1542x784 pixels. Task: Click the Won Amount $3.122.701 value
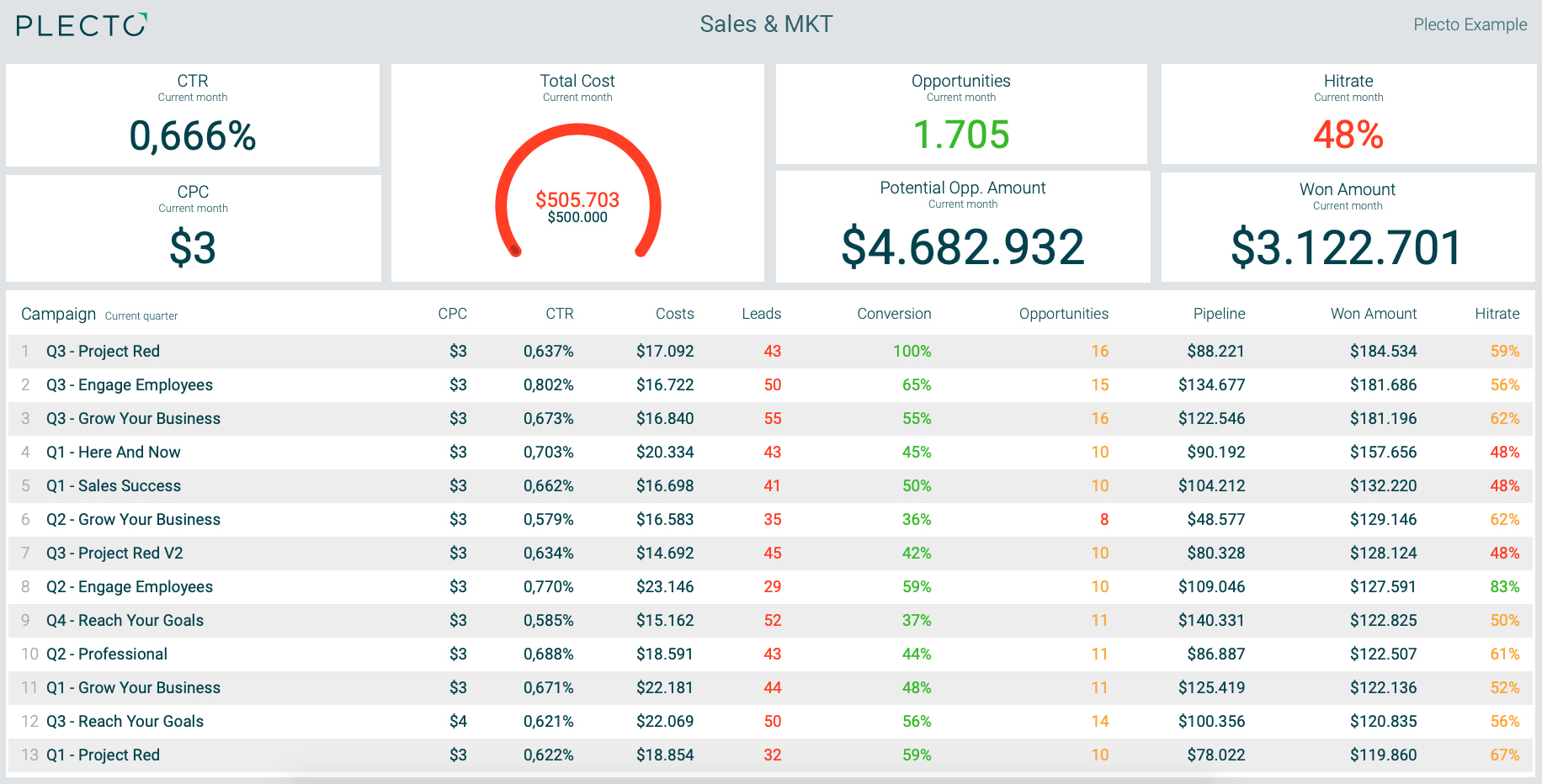pos(1347,247)
